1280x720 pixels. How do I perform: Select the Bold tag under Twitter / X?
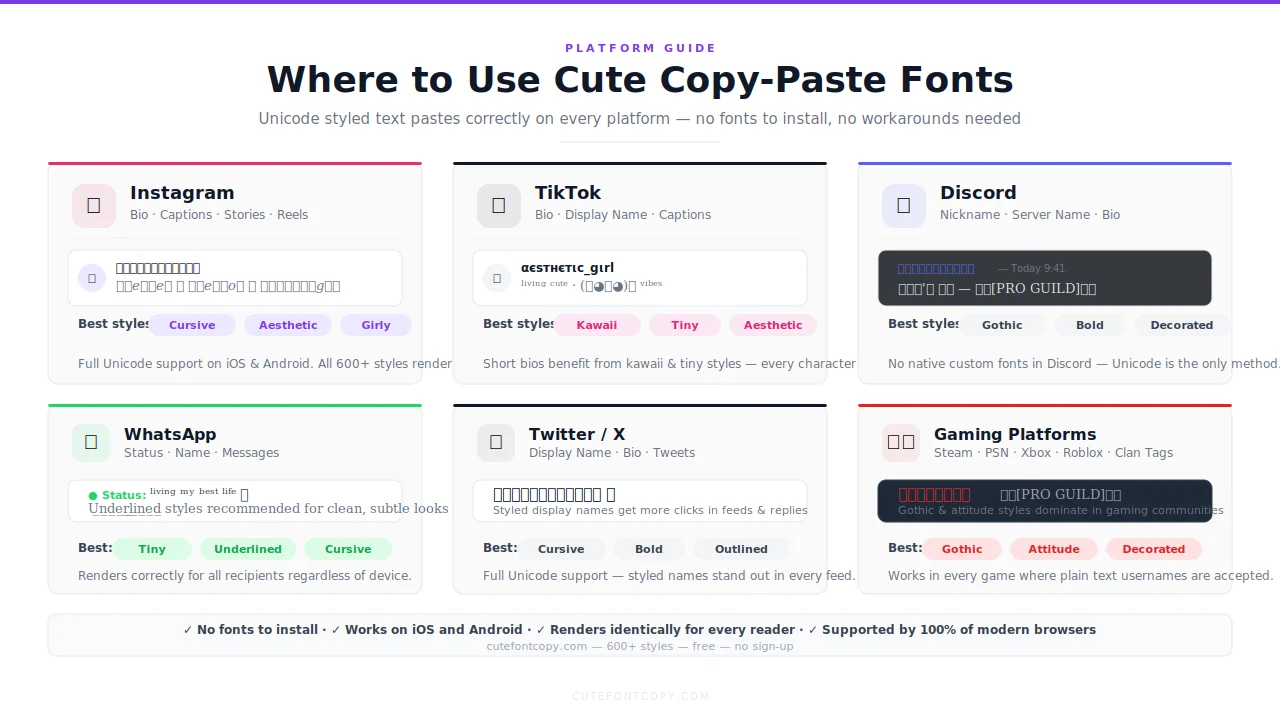649,549
